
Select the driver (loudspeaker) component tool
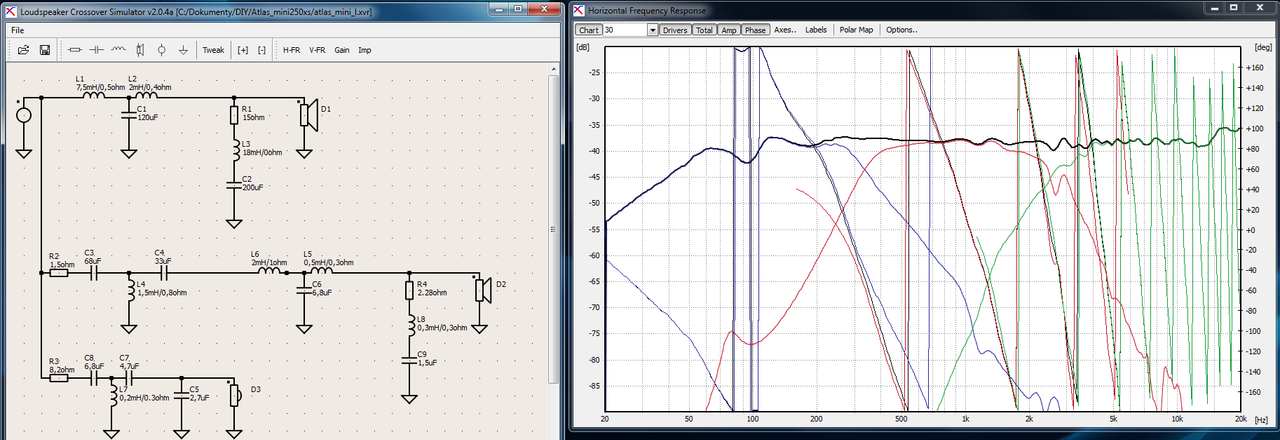tap(140, 49)
